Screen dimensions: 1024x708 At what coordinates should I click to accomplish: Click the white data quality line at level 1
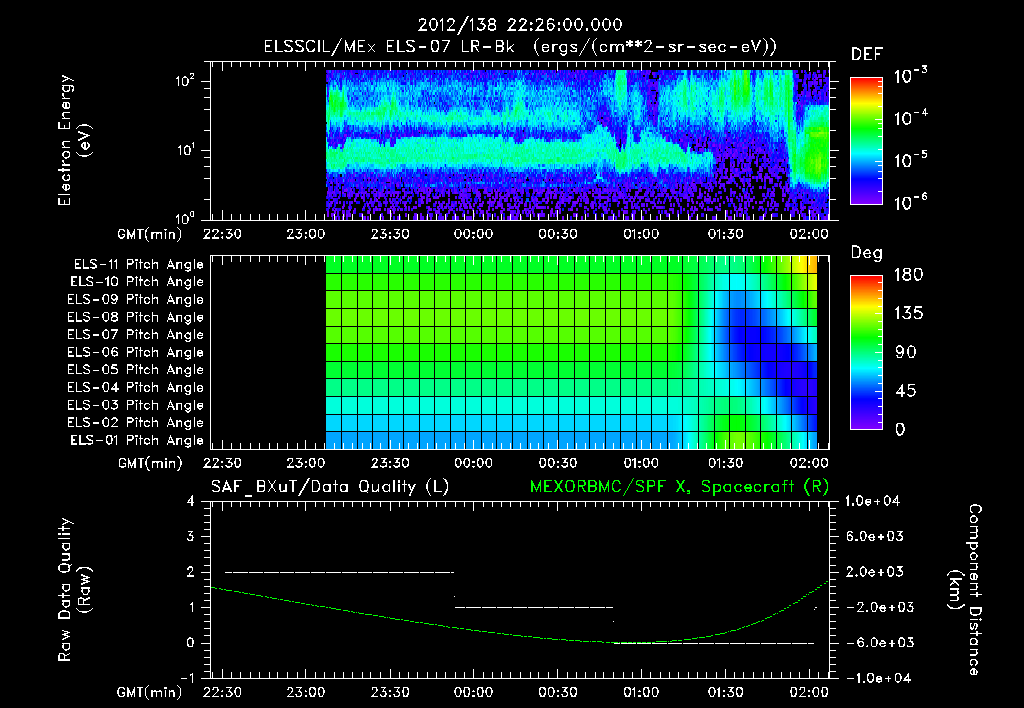click(x=534, y=607)
